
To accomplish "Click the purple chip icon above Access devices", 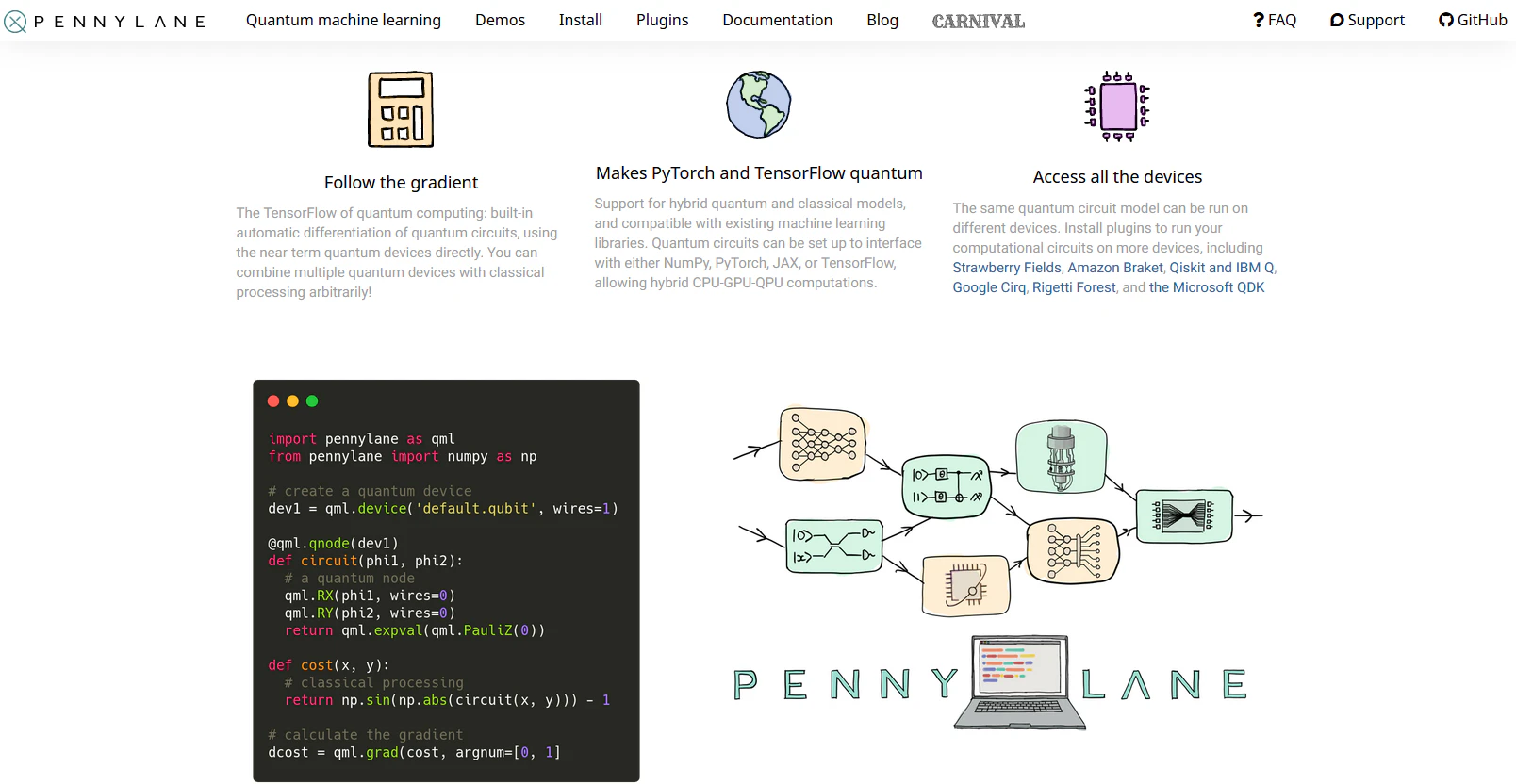I will point(1117,106).
